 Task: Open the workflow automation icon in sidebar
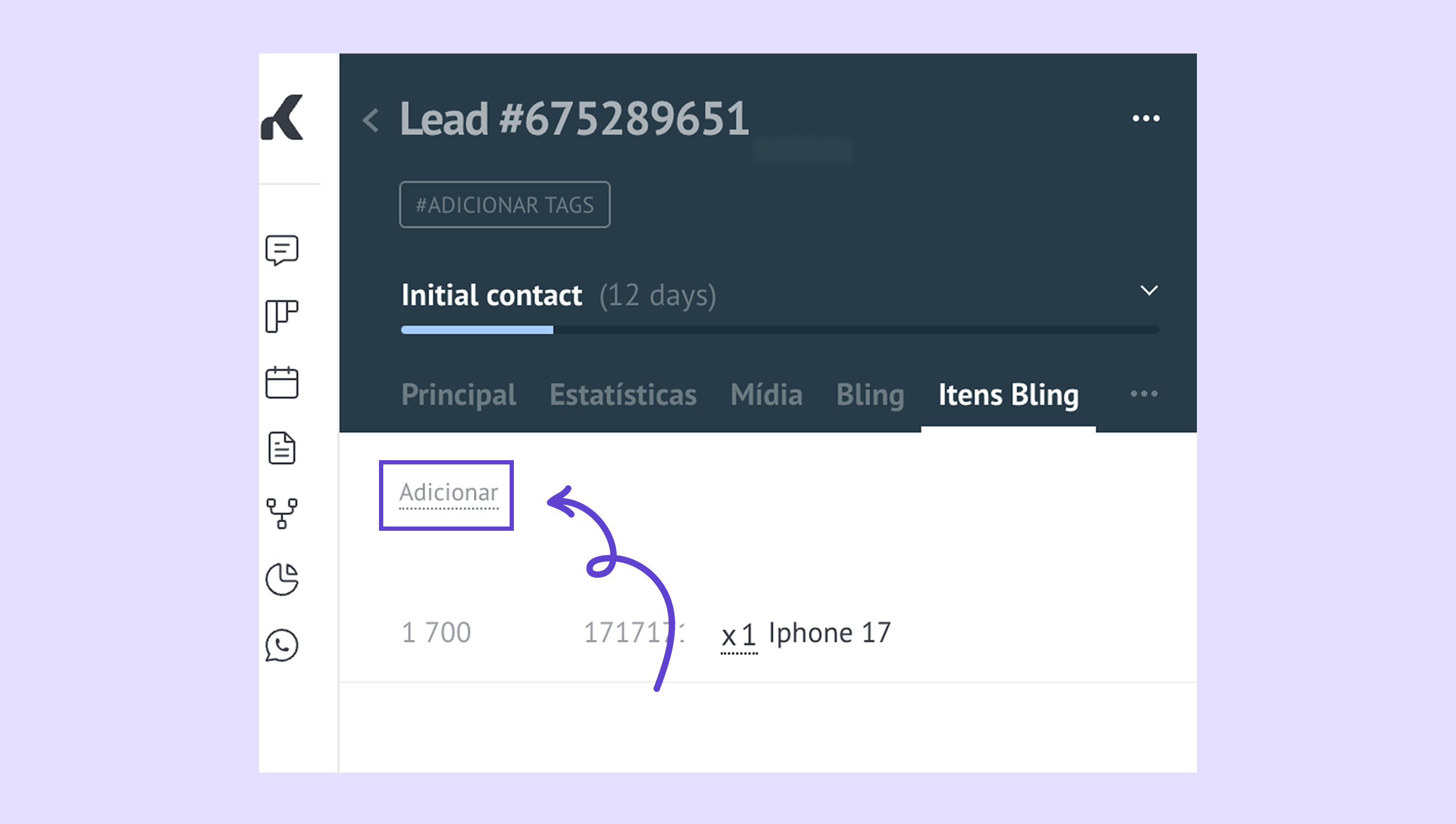(x=282, y=513)
